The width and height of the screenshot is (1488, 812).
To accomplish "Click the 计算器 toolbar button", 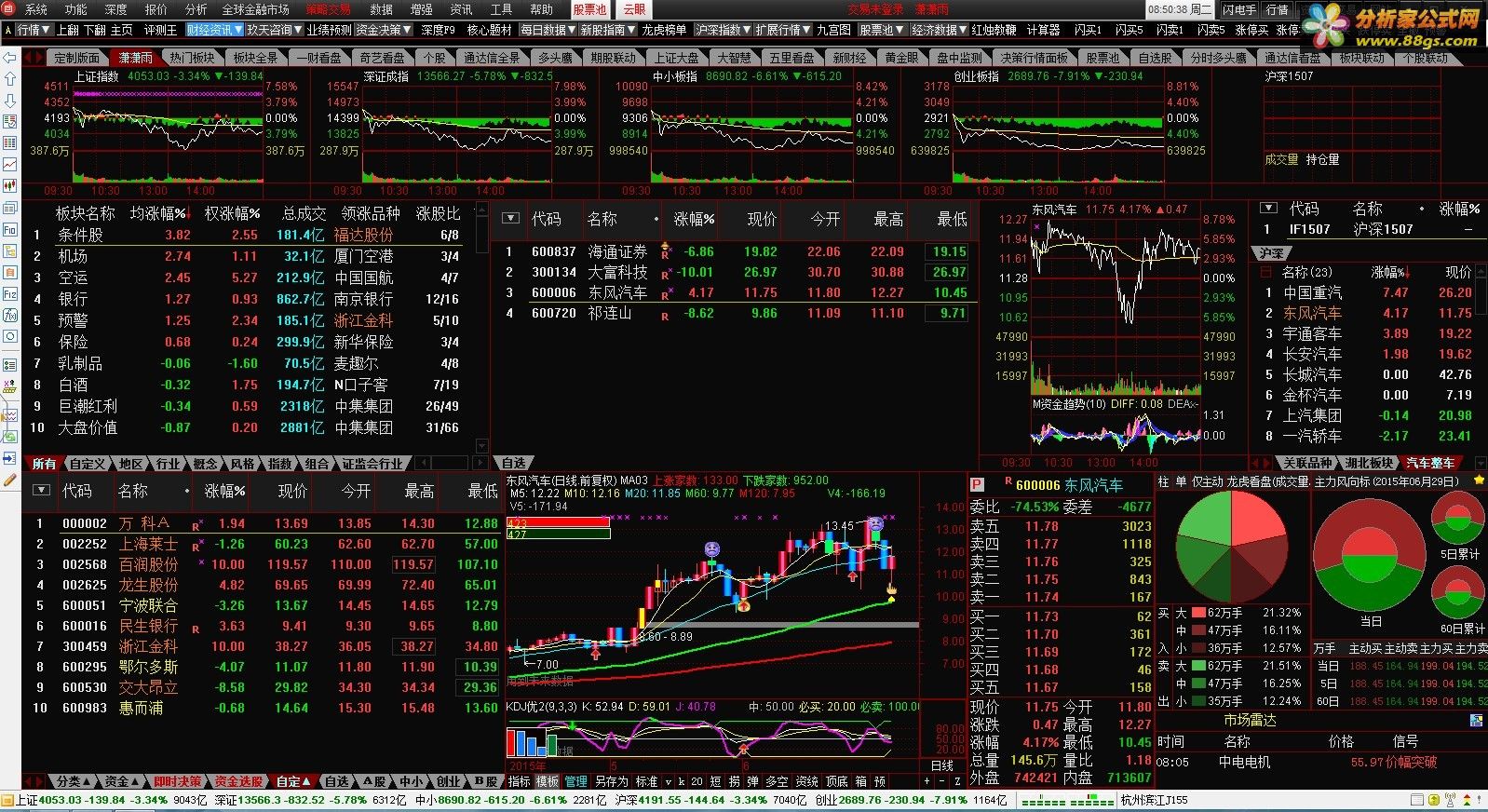I will [1043, 30].
